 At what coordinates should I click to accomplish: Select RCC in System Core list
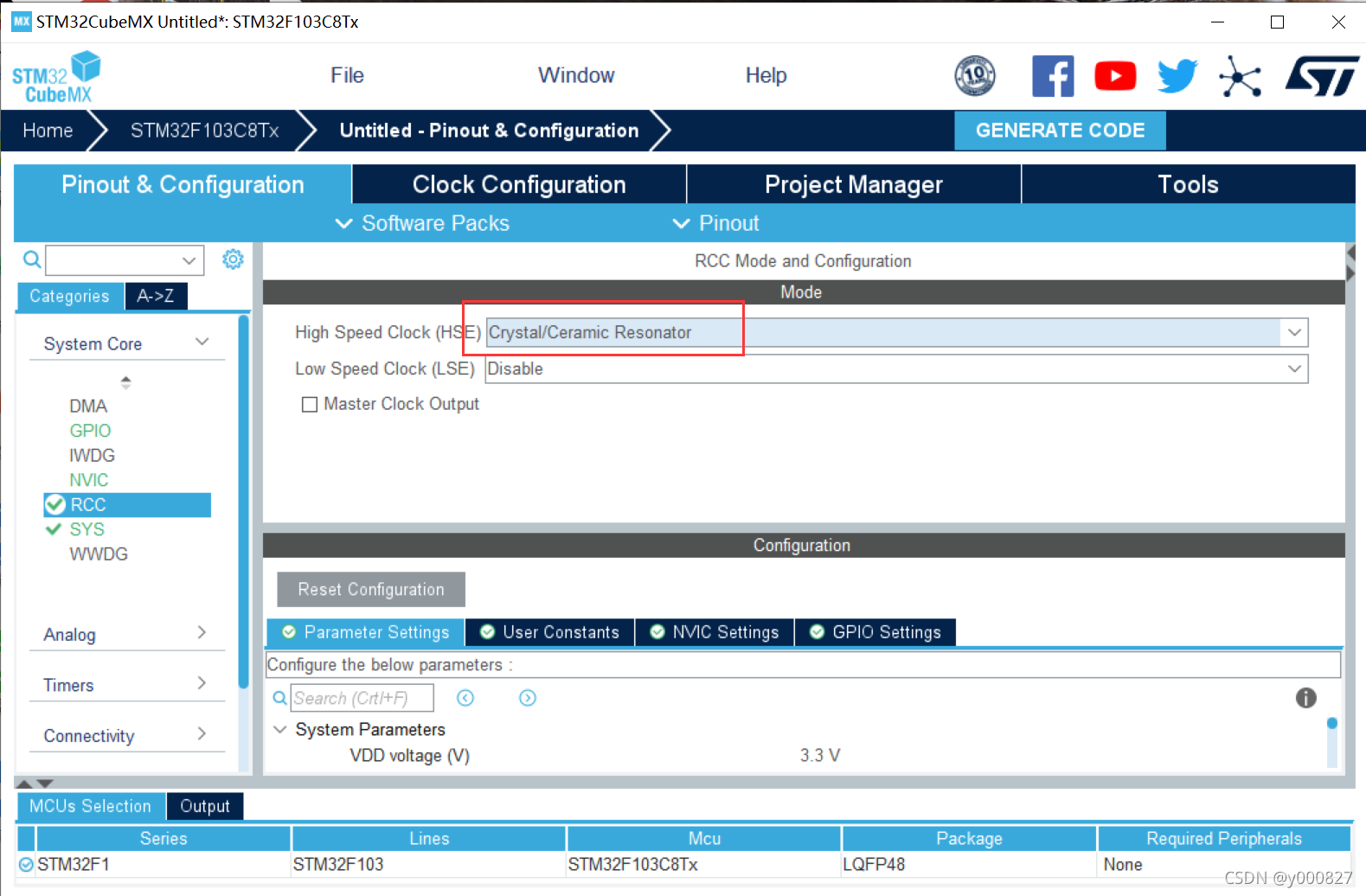(127, 505)
